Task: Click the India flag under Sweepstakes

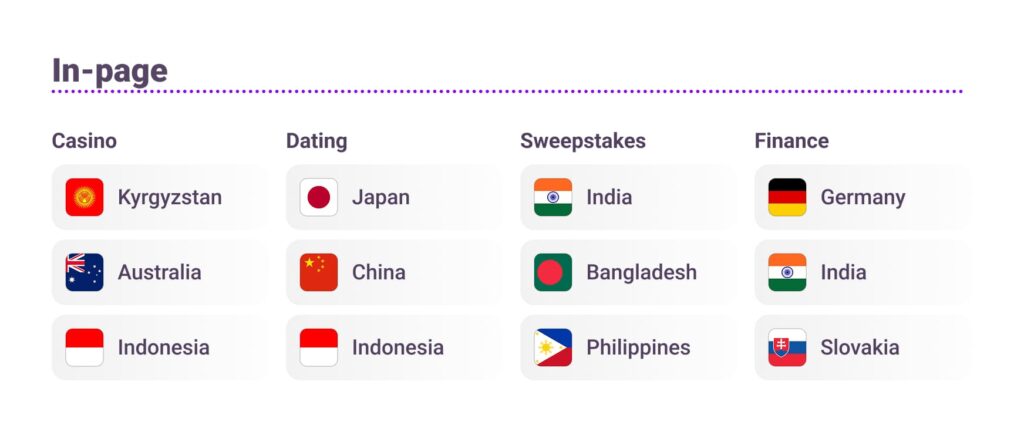Action: [553, 197]
